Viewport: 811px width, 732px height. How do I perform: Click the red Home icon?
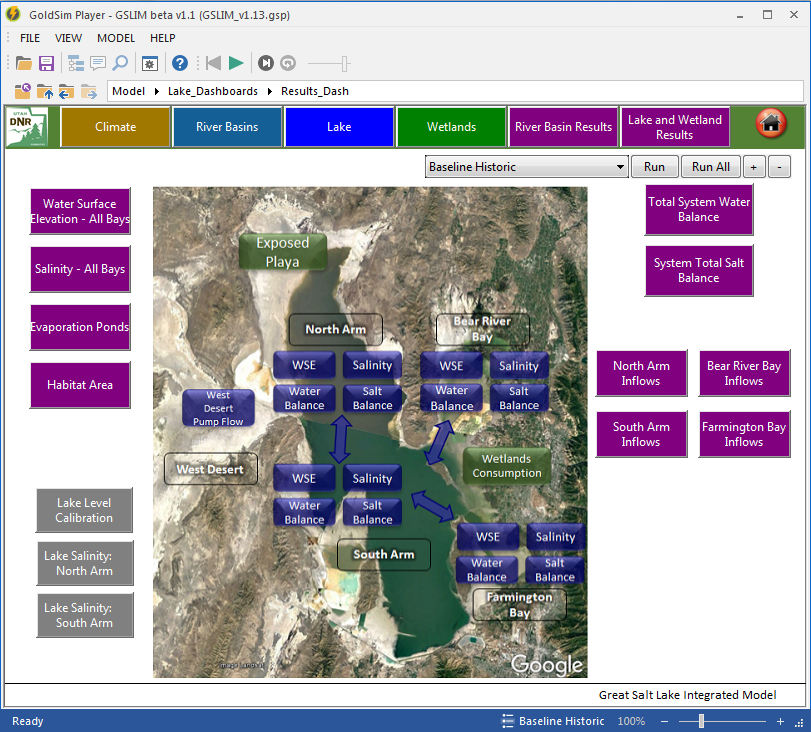pyautogui.click(x=771, y=124)
